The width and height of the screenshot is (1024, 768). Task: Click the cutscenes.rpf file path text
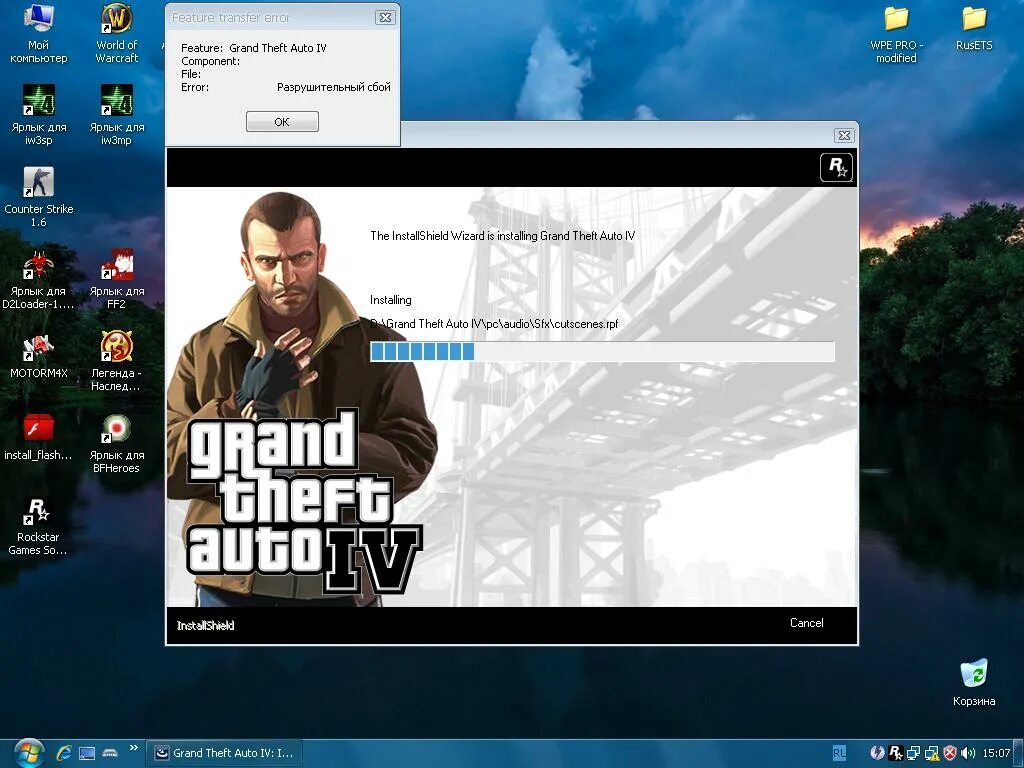[x=494, y=324]
